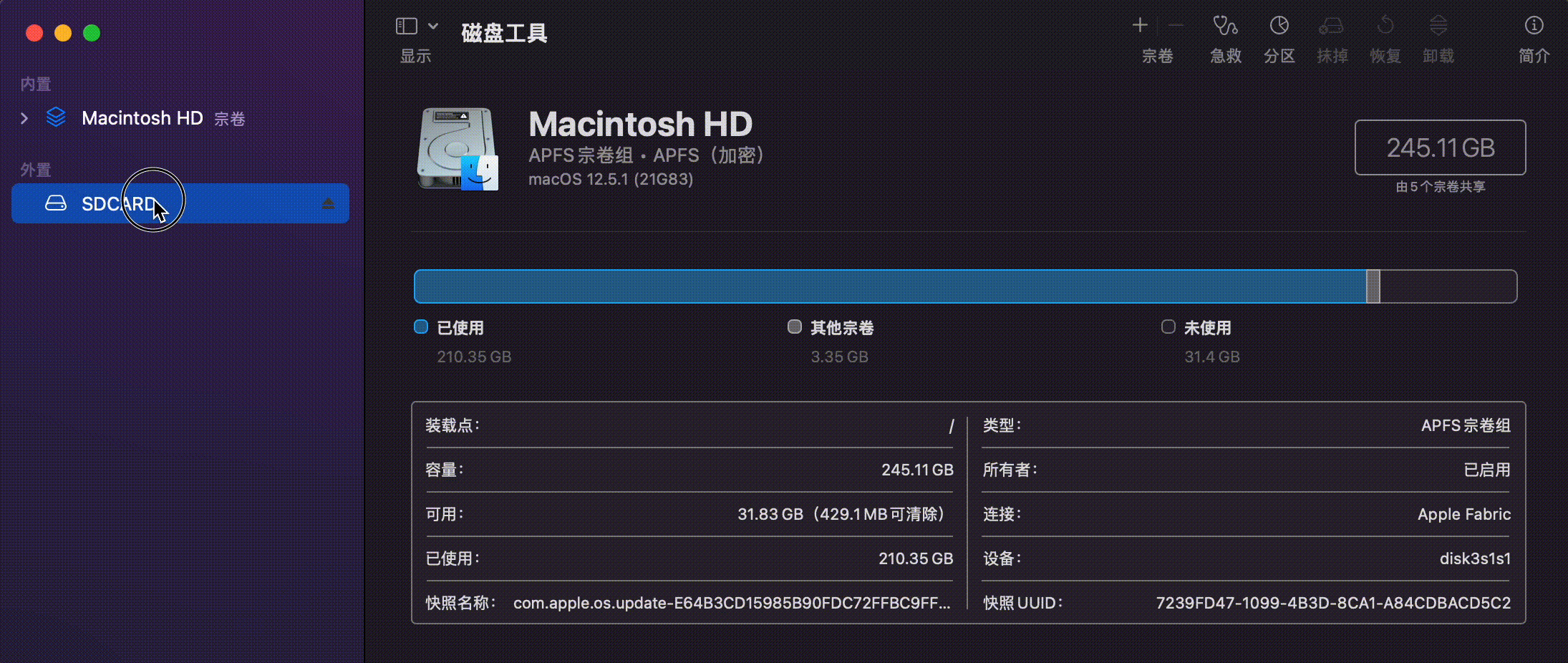
Task: Select Macintosh HD in the sidebar
Action: [142, 118]
